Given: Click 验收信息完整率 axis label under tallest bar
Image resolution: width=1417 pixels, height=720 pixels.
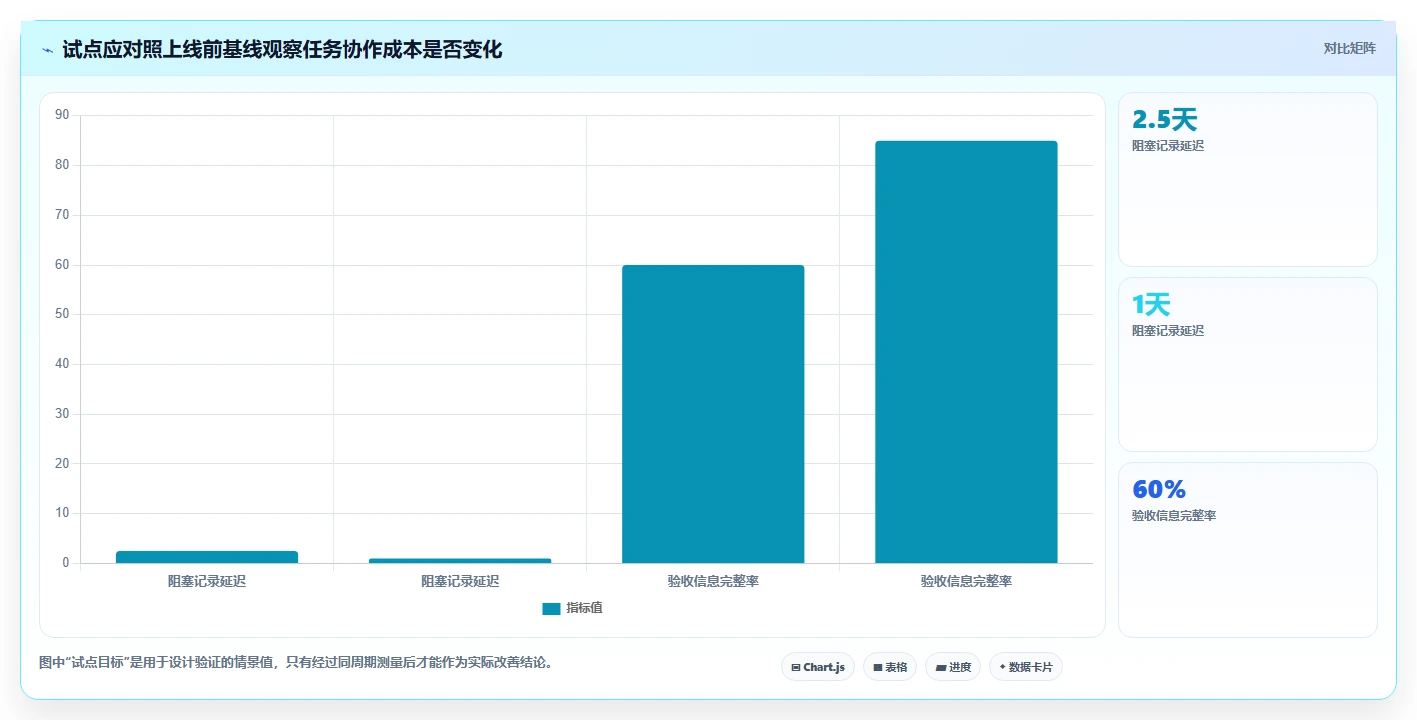Looking at the screenshot, I should (x=966, y=581).
